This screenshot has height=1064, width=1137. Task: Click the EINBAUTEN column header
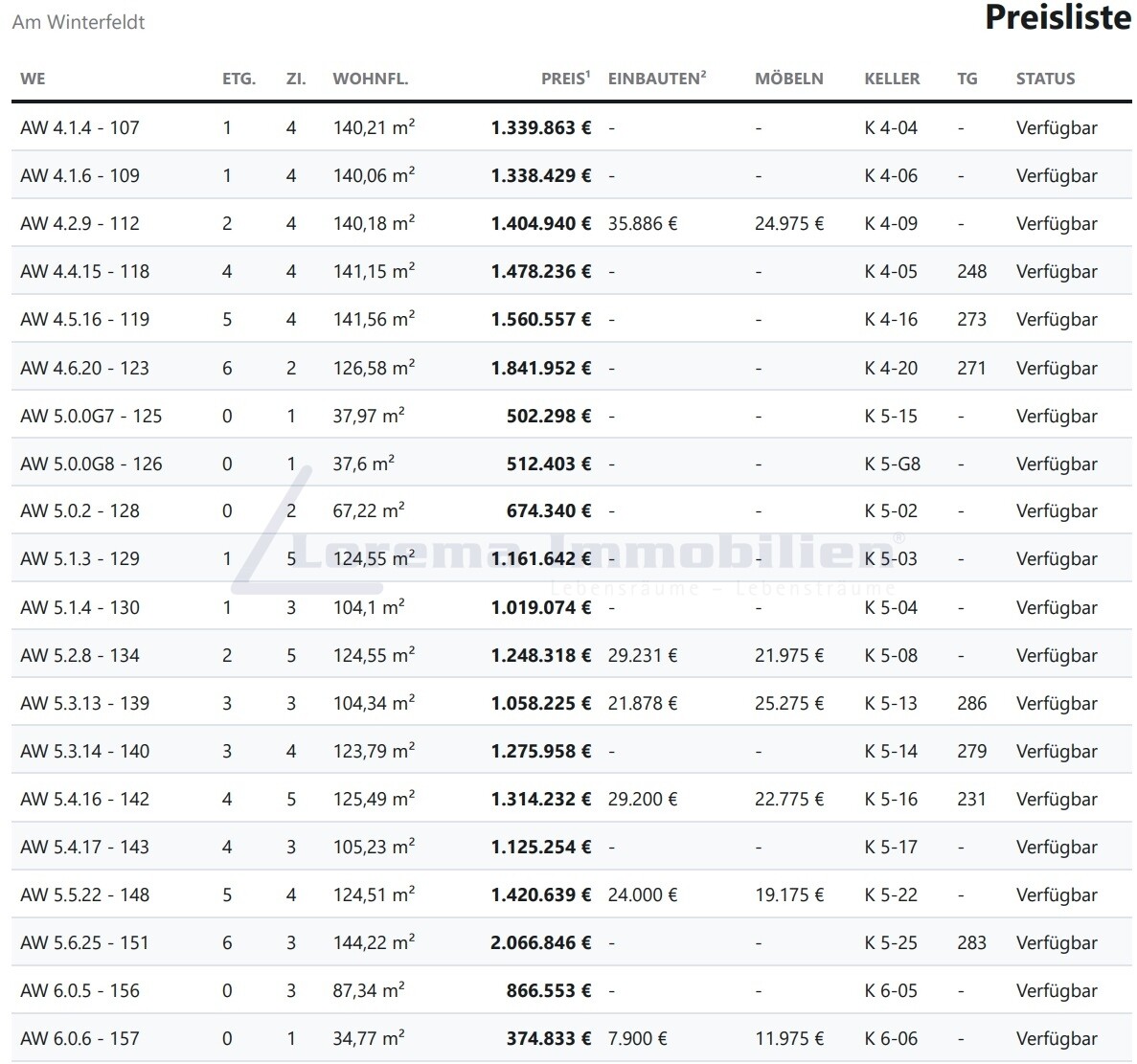tap(657, 78)
